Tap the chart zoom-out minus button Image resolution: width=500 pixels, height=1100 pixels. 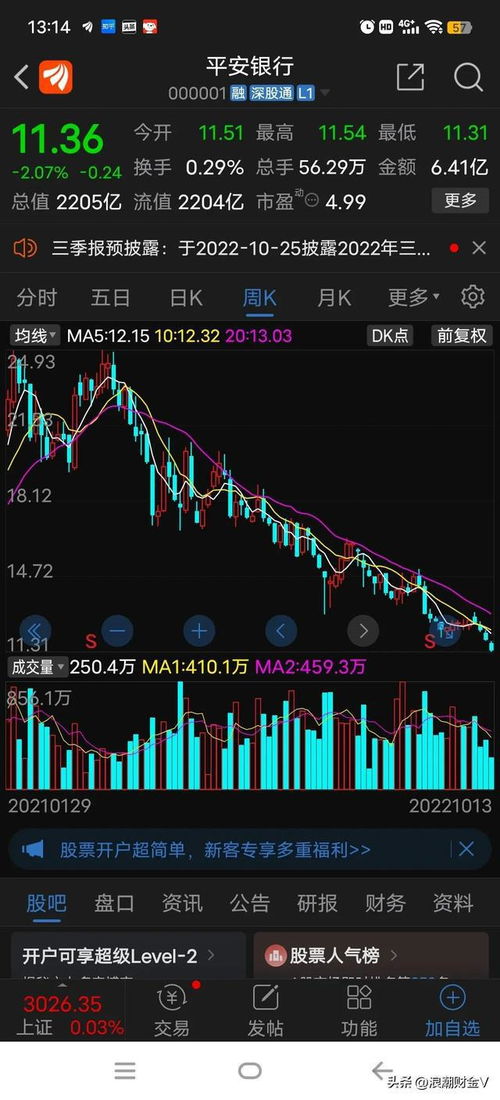117,631
